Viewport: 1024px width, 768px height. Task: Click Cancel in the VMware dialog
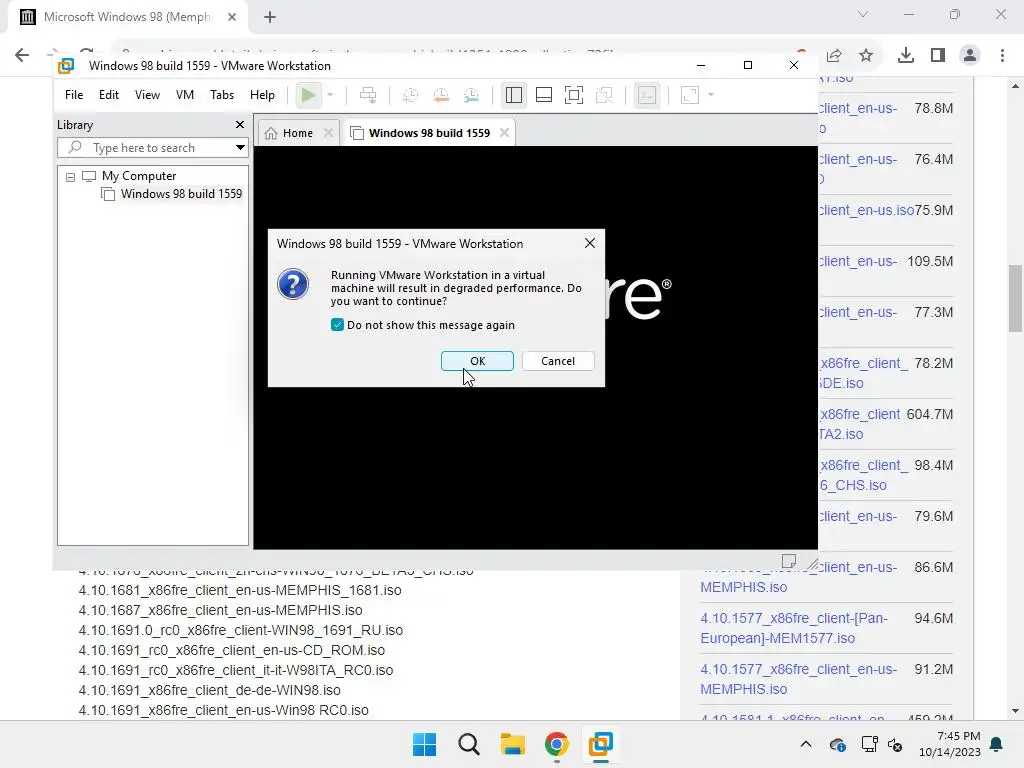(558, 361)
